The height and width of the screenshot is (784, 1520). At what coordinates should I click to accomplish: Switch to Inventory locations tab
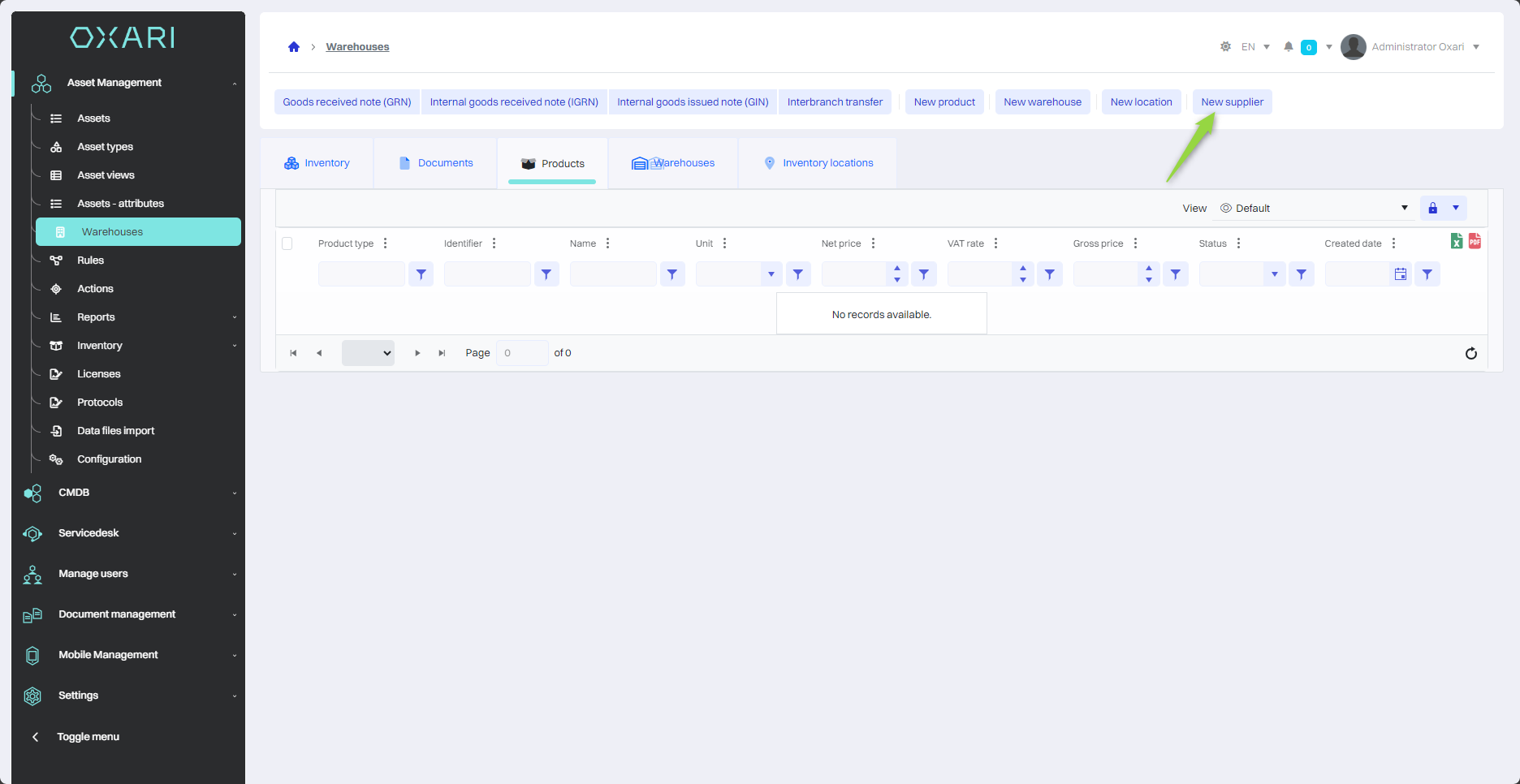tap(818, 163)
